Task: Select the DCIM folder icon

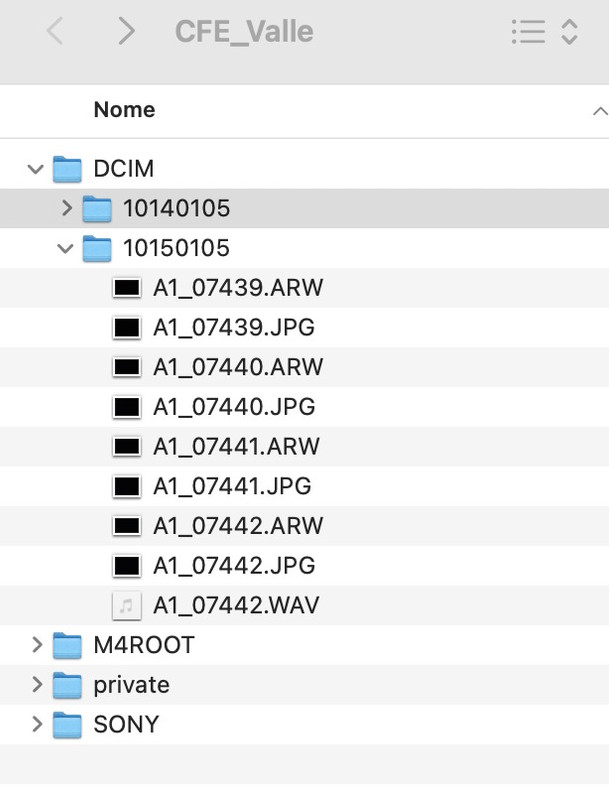Action: pos(67,169)
